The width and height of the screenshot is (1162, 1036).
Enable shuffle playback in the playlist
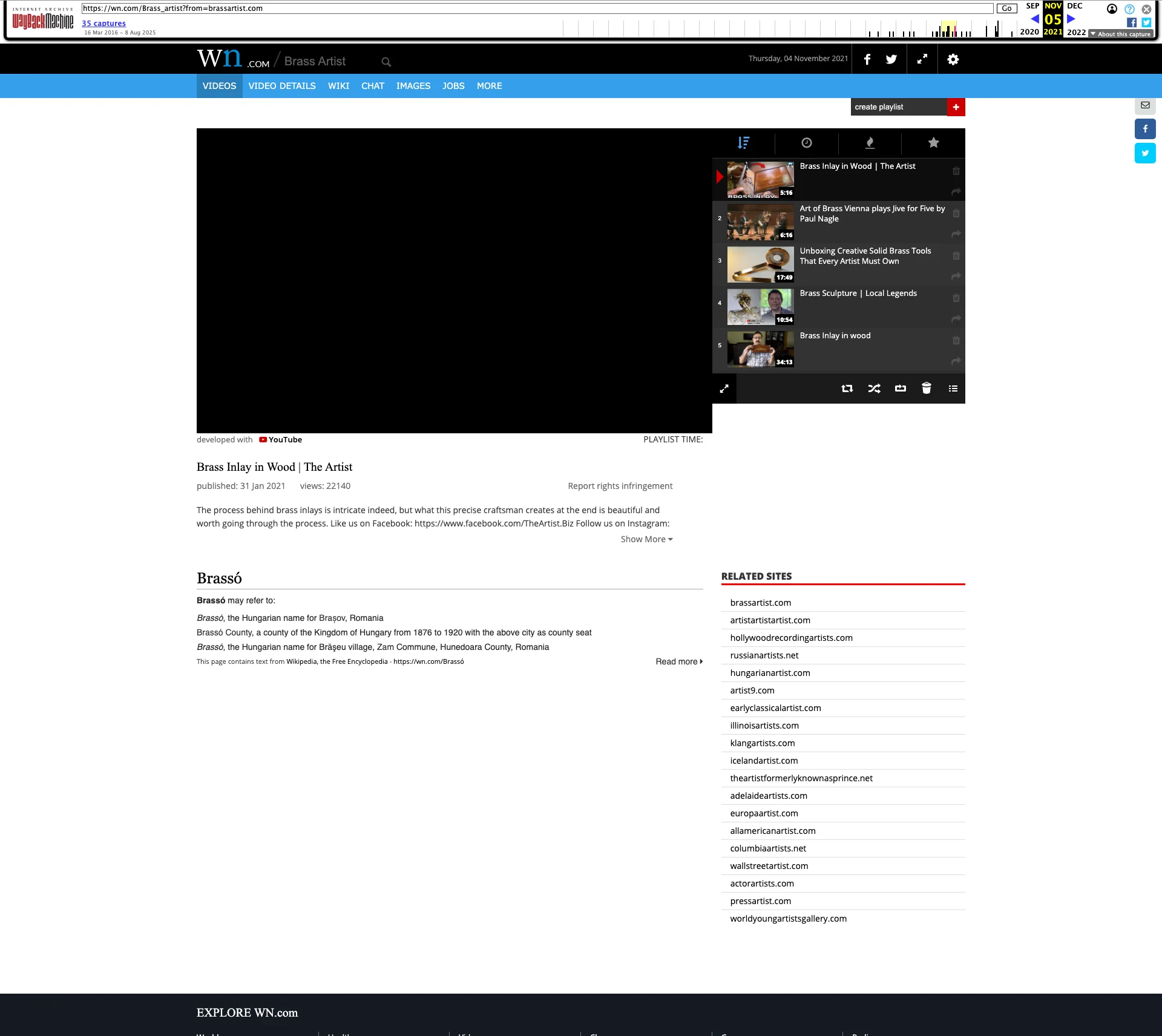coord(875,388)
